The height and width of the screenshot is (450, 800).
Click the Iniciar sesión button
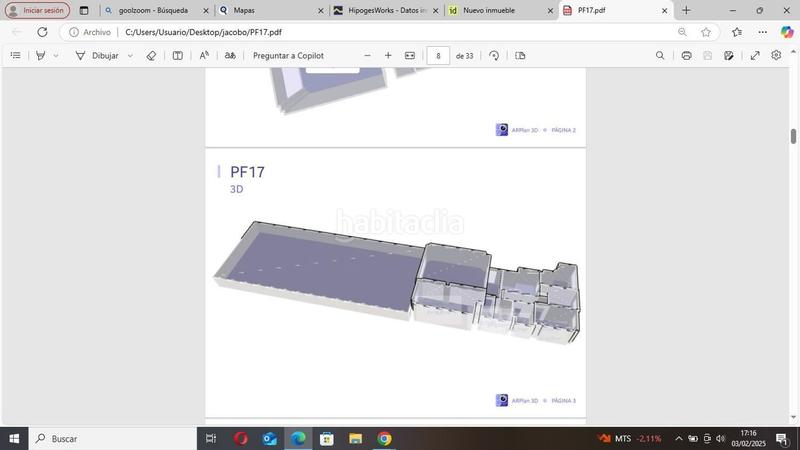36,11
